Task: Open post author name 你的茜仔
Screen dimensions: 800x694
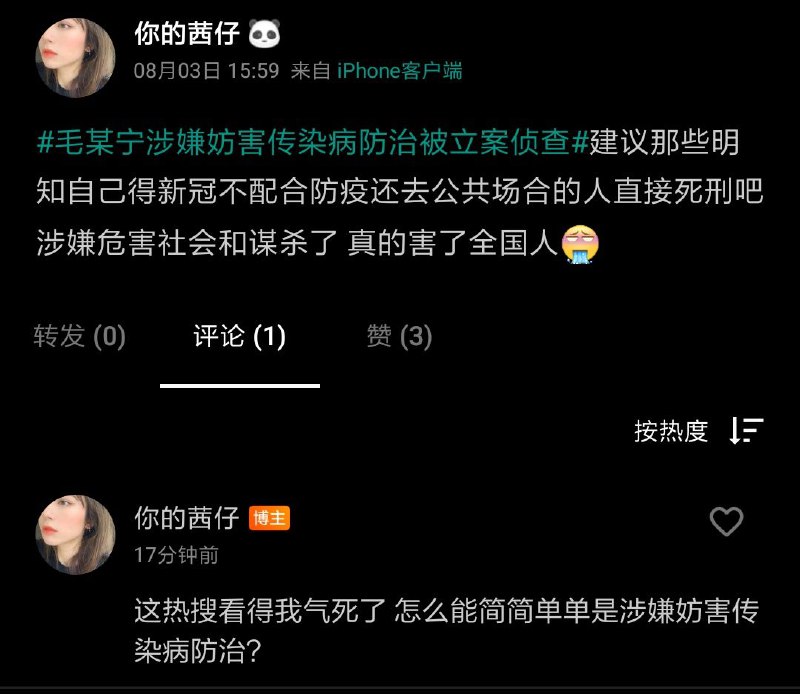Action: [x=187, y=34]
